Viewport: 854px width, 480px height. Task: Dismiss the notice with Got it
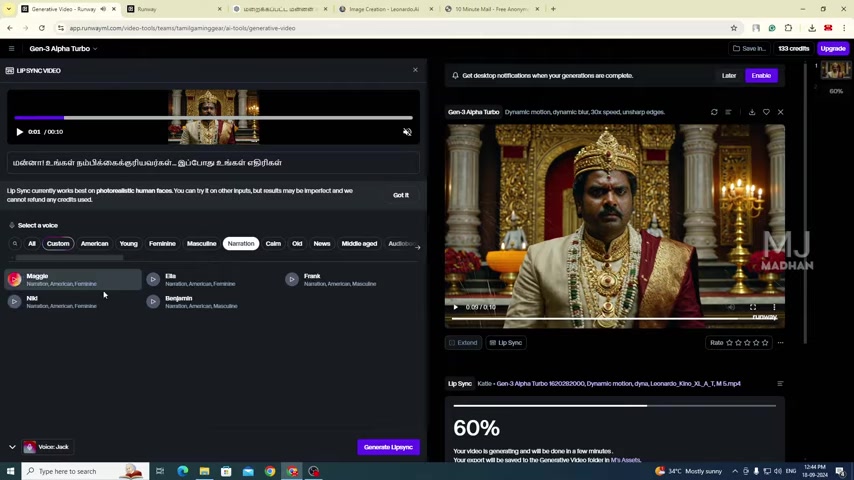(401, 195)
